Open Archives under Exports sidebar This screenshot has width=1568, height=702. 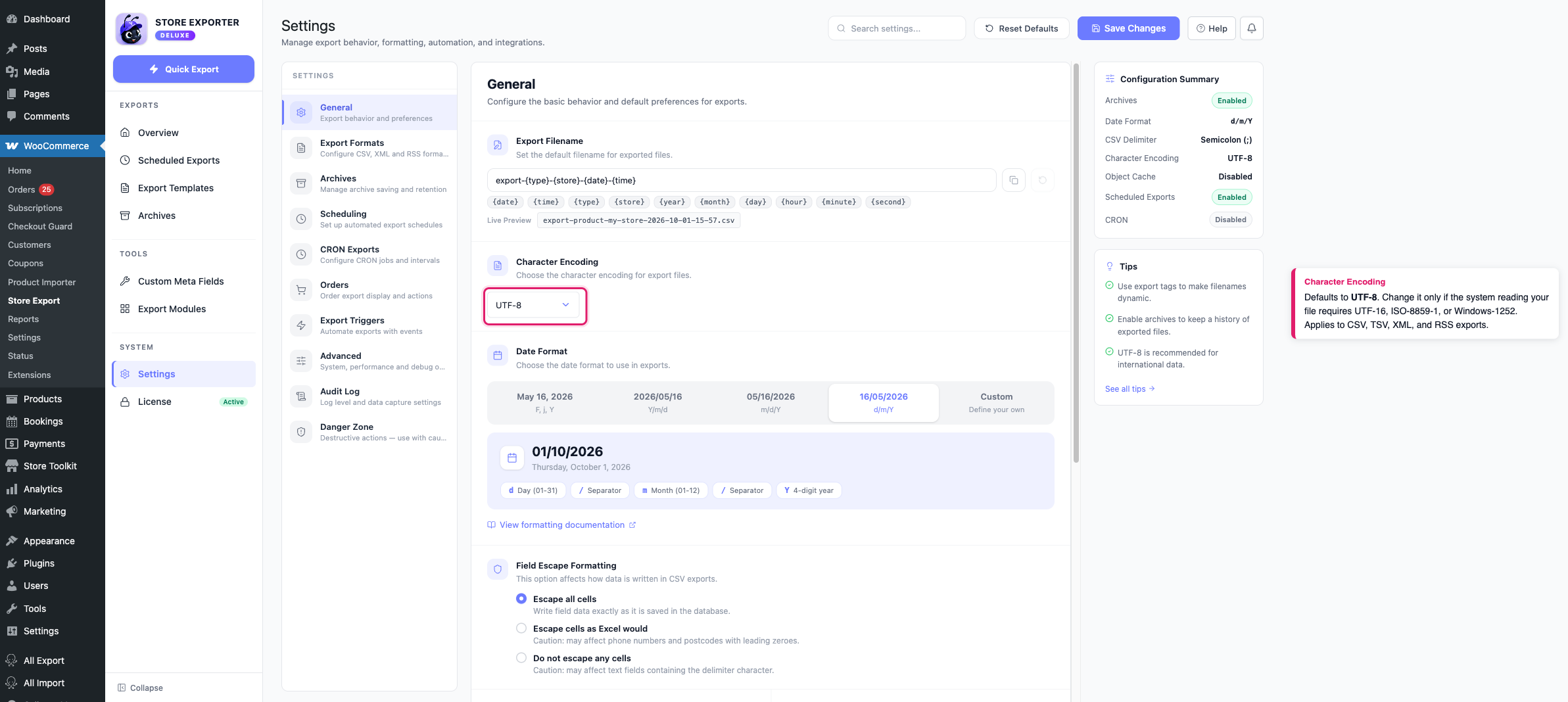pyautogui.click(x=183, y=216)
